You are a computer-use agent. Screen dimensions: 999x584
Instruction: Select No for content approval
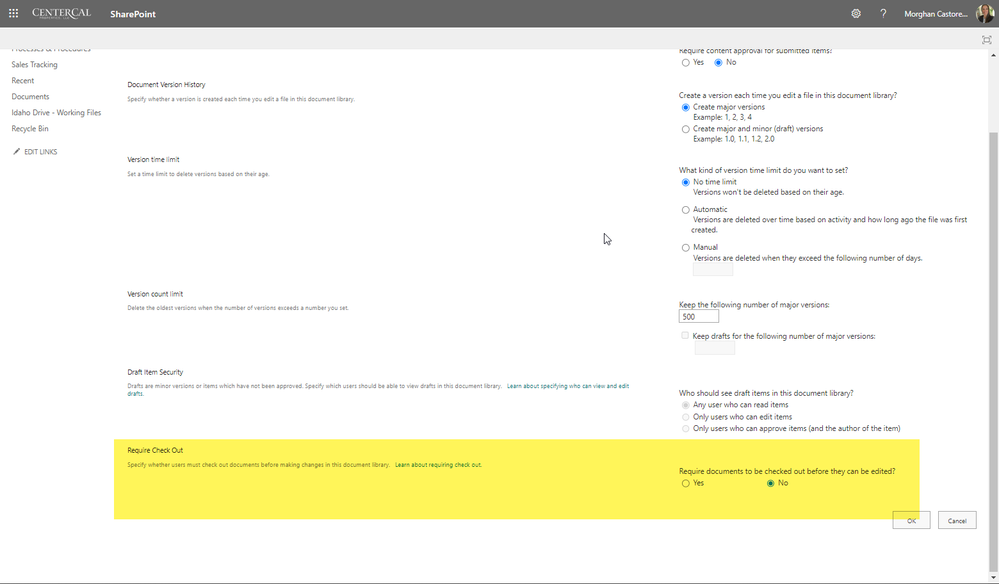pos(718,62)
